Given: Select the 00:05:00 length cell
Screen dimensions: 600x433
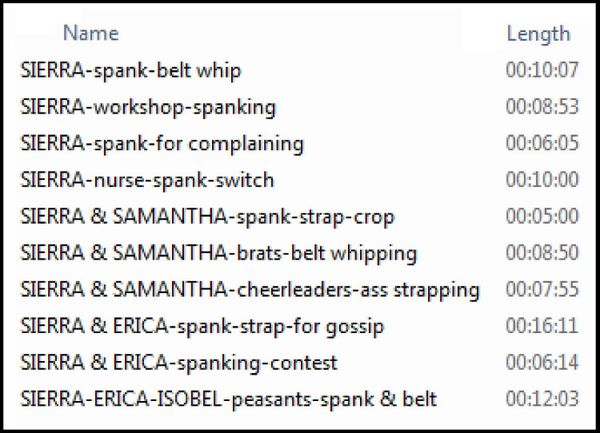Looking at the screenshot, I should [542, 216].
